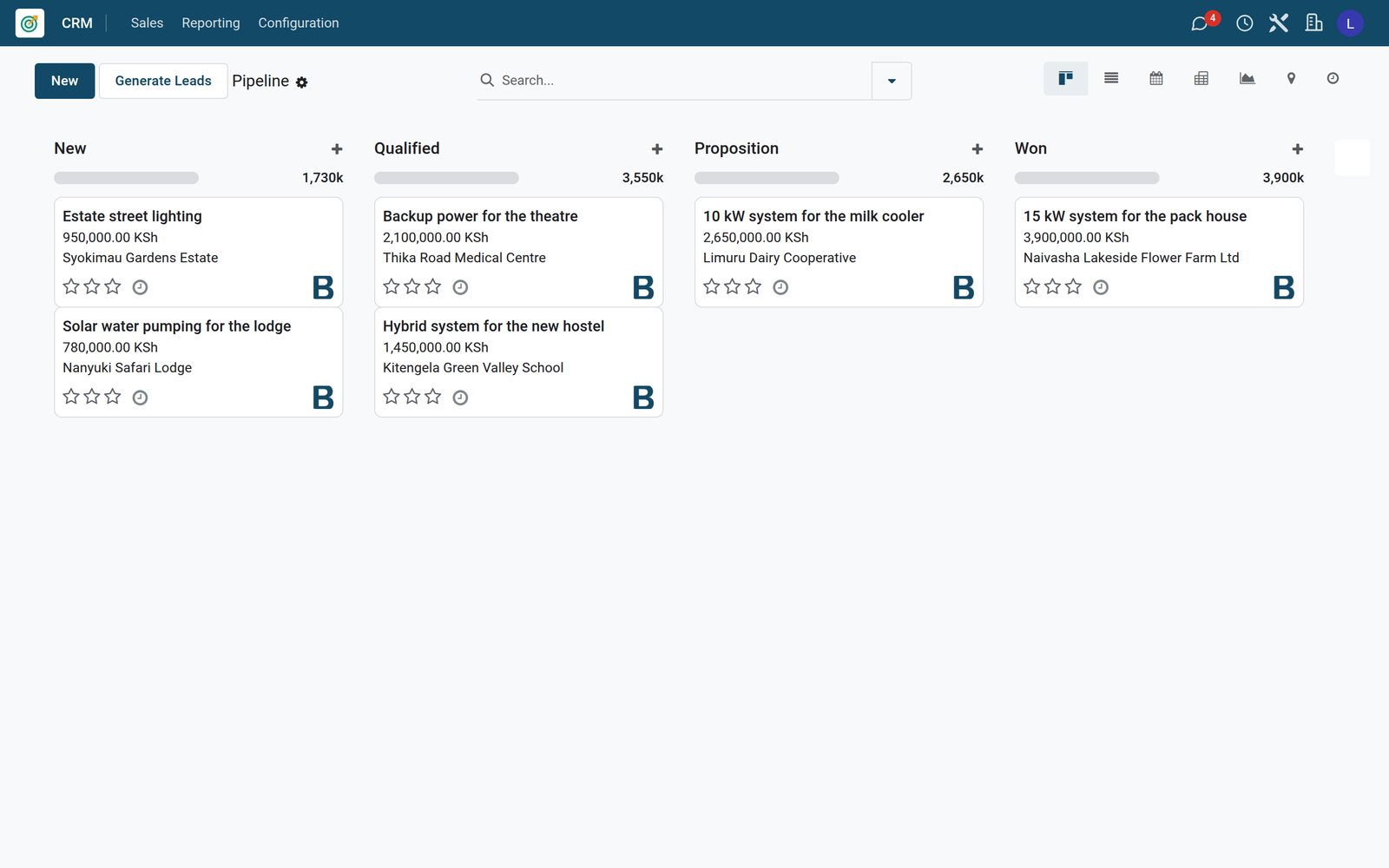Focus the Search field

(x=684, y=81)
